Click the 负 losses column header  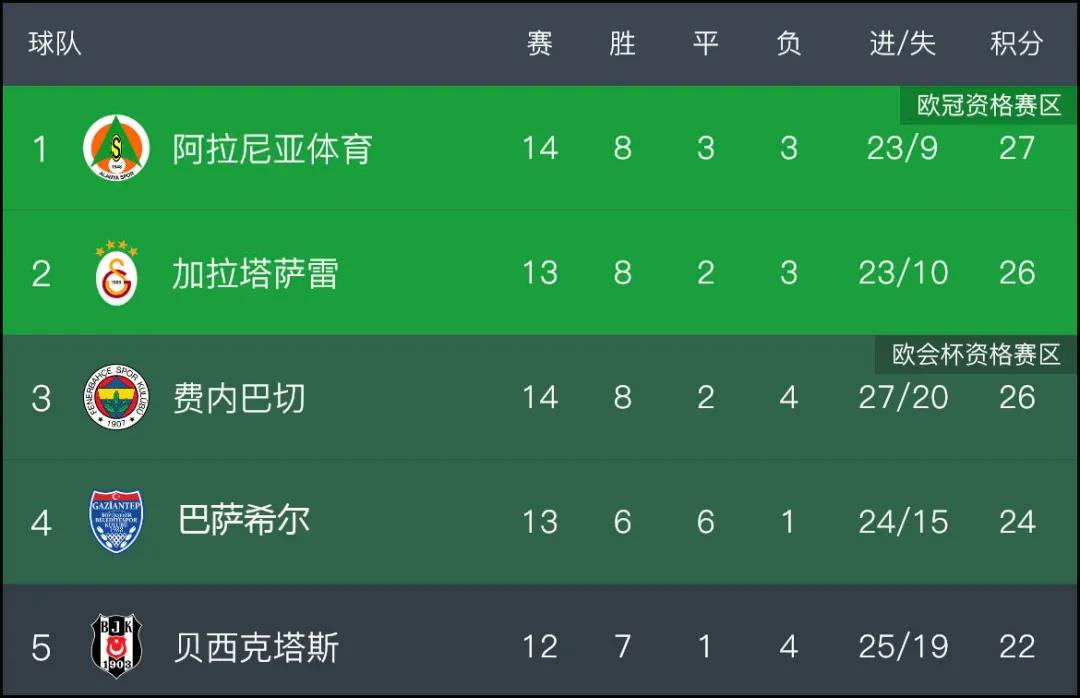[x=789, y=43]
